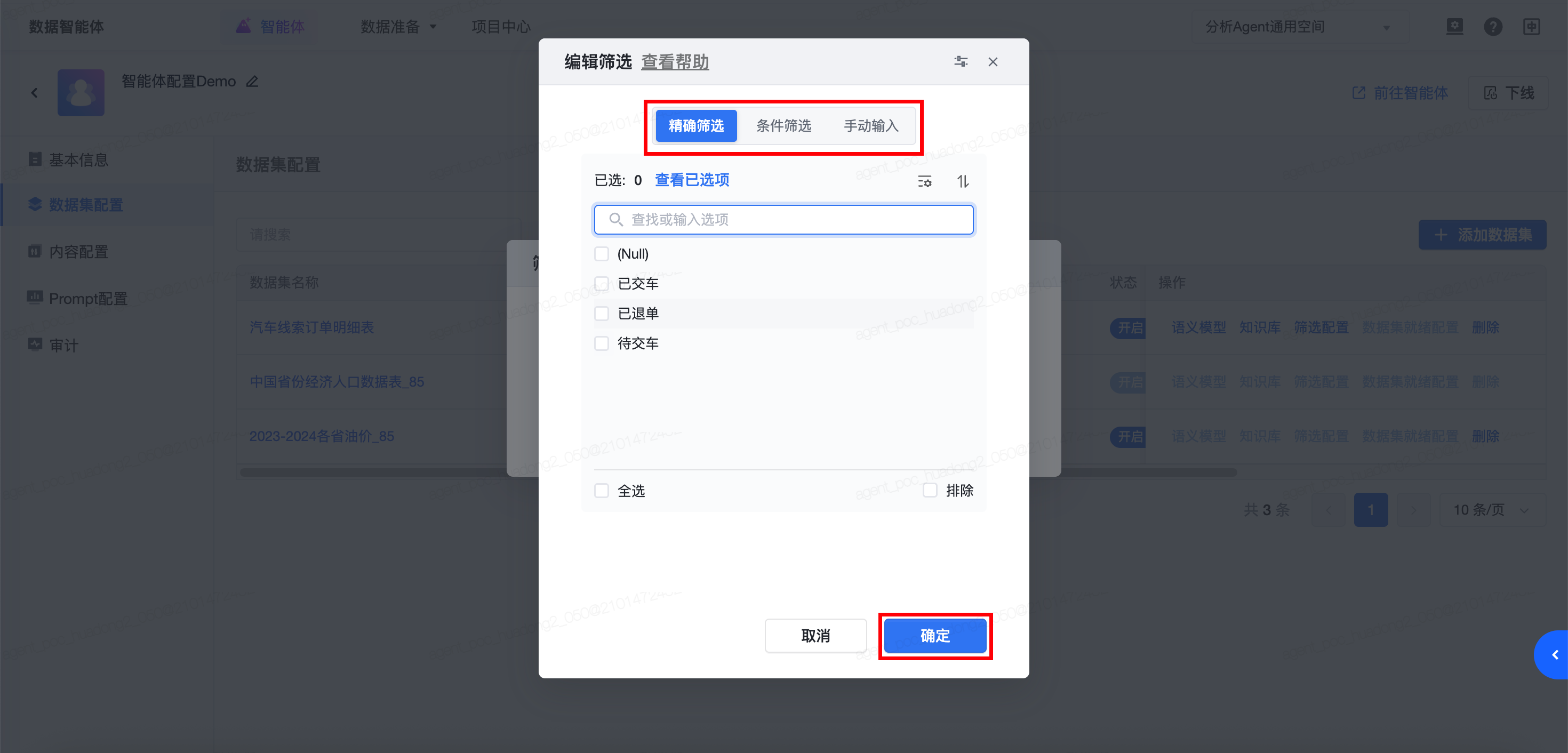Check the 待交车 option

(602, 343)
